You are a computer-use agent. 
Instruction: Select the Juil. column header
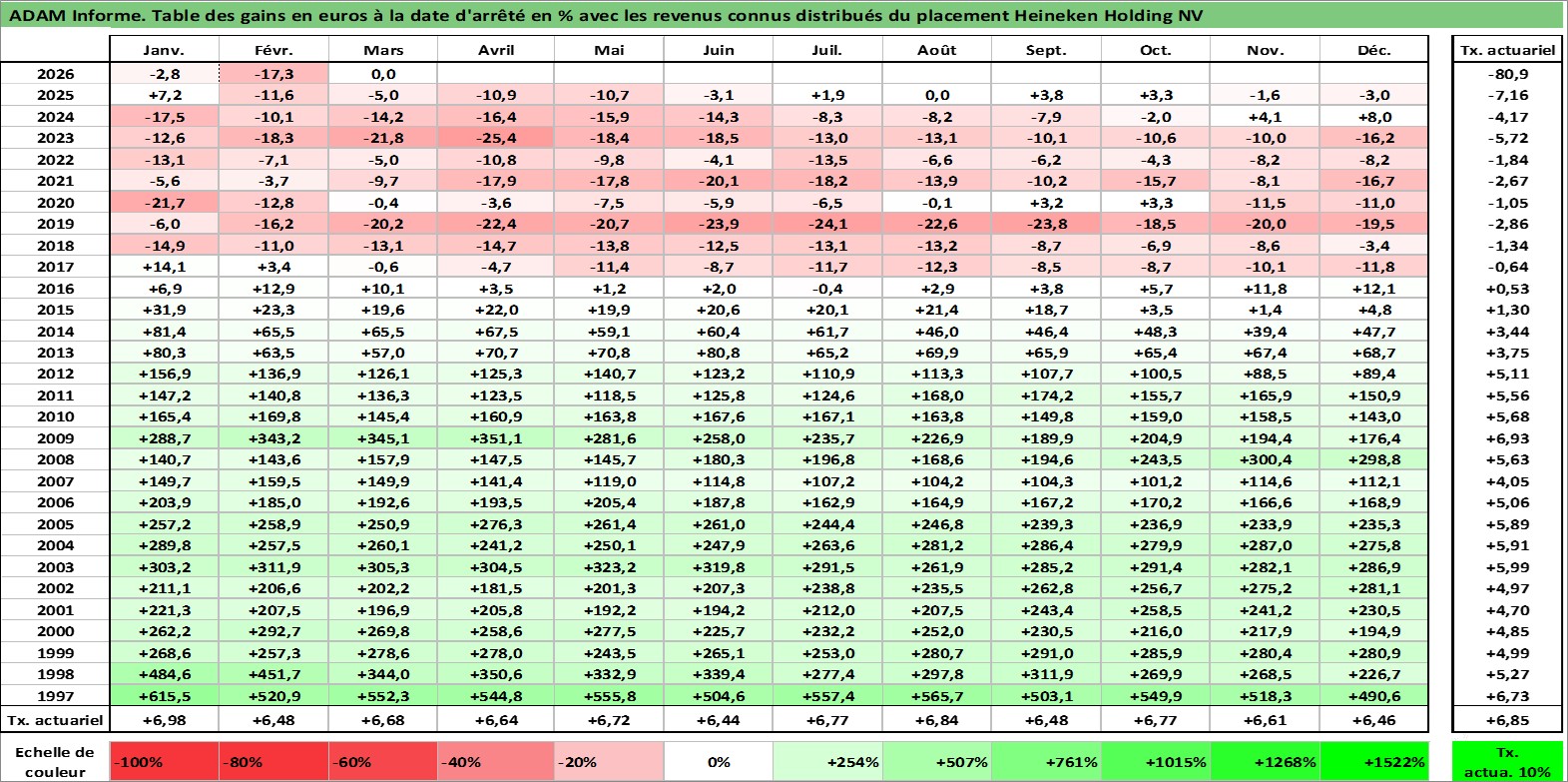(827, 50)
